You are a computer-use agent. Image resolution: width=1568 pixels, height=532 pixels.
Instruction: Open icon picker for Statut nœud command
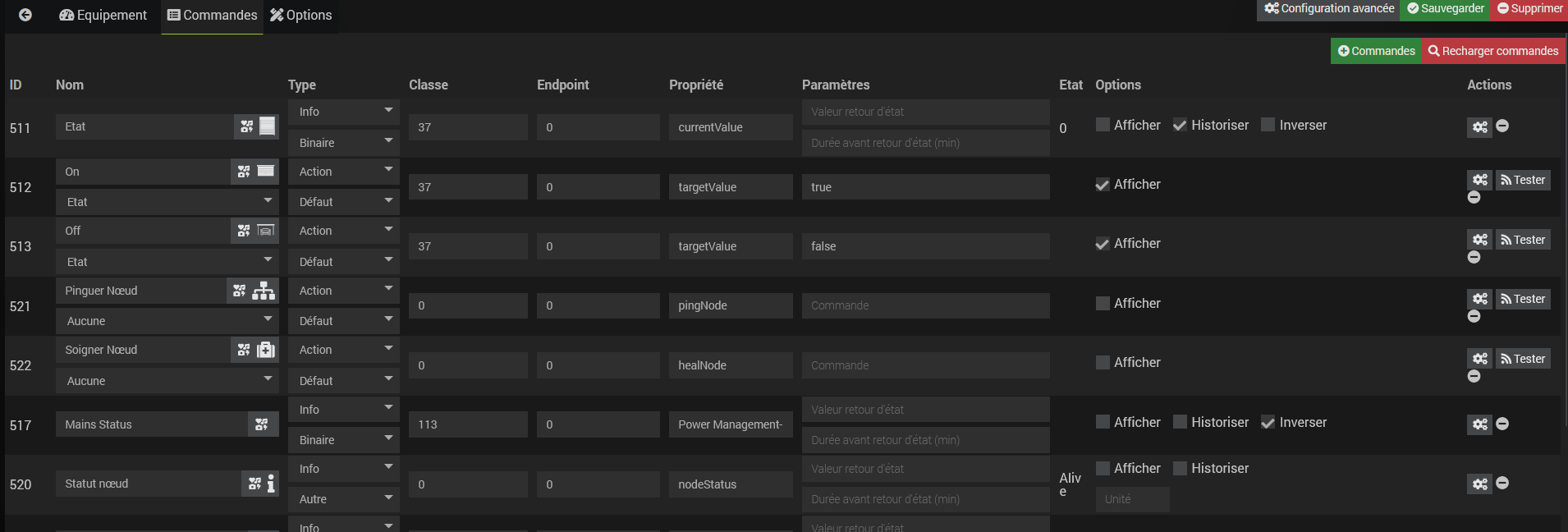coord(254,484)
